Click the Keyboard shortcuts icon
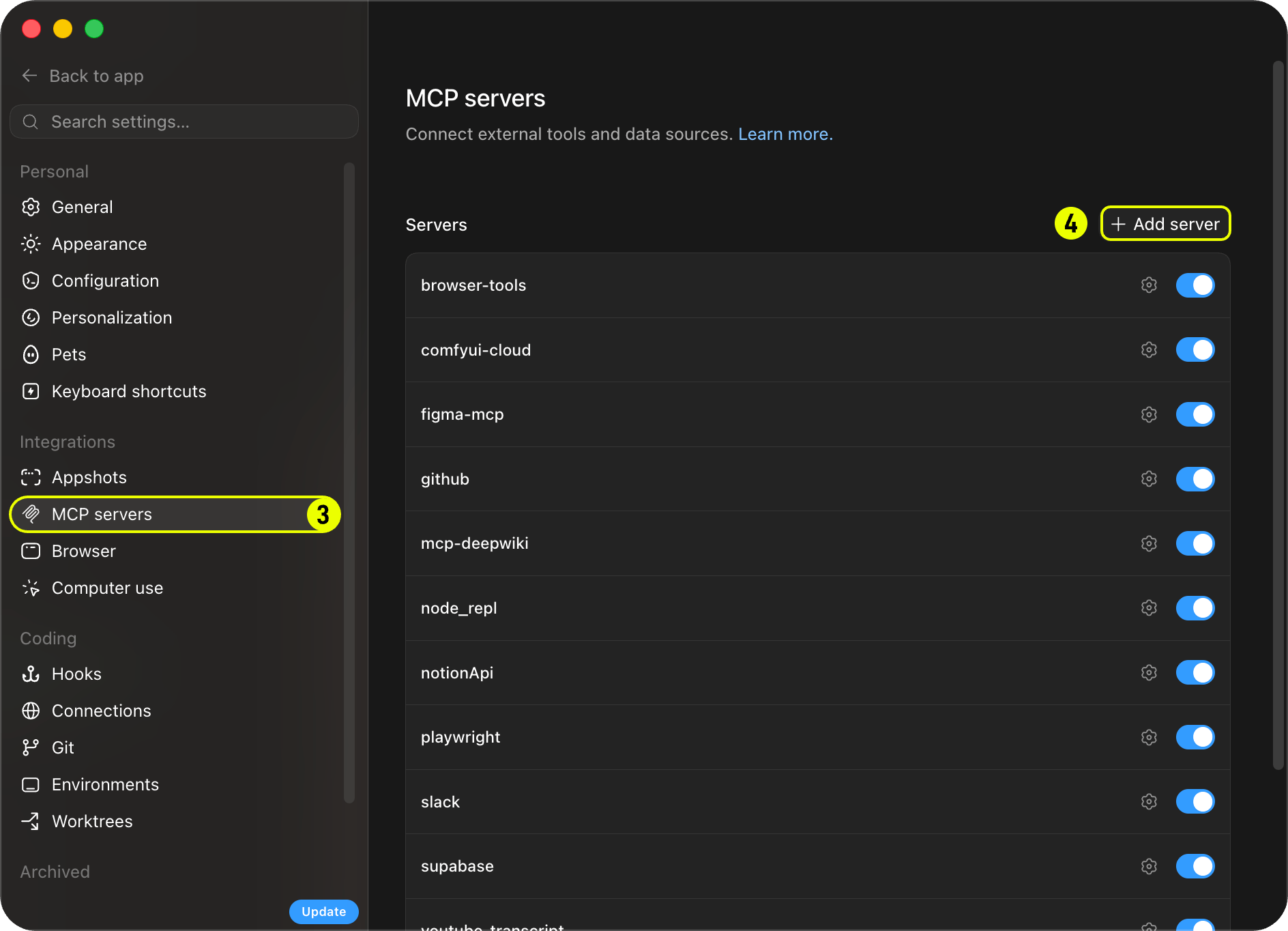Screen dimensions: 1288x931 tap(31, 391)
